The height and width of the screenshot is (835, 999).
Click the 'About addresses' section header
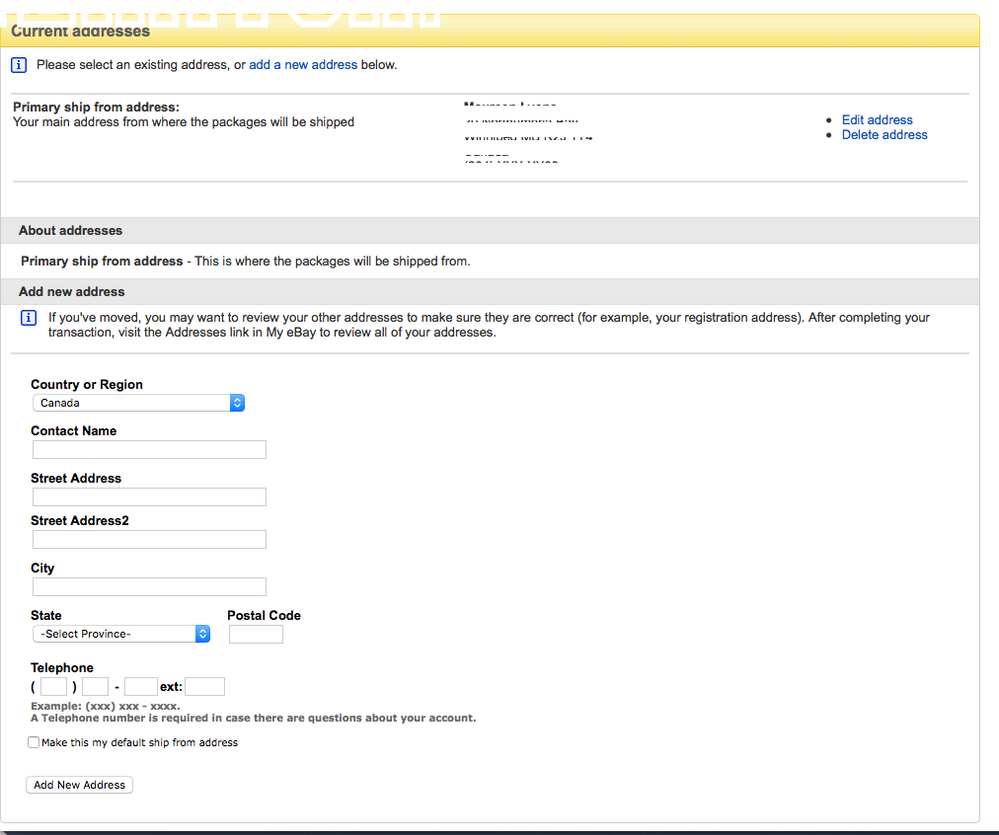click(71, 231)
